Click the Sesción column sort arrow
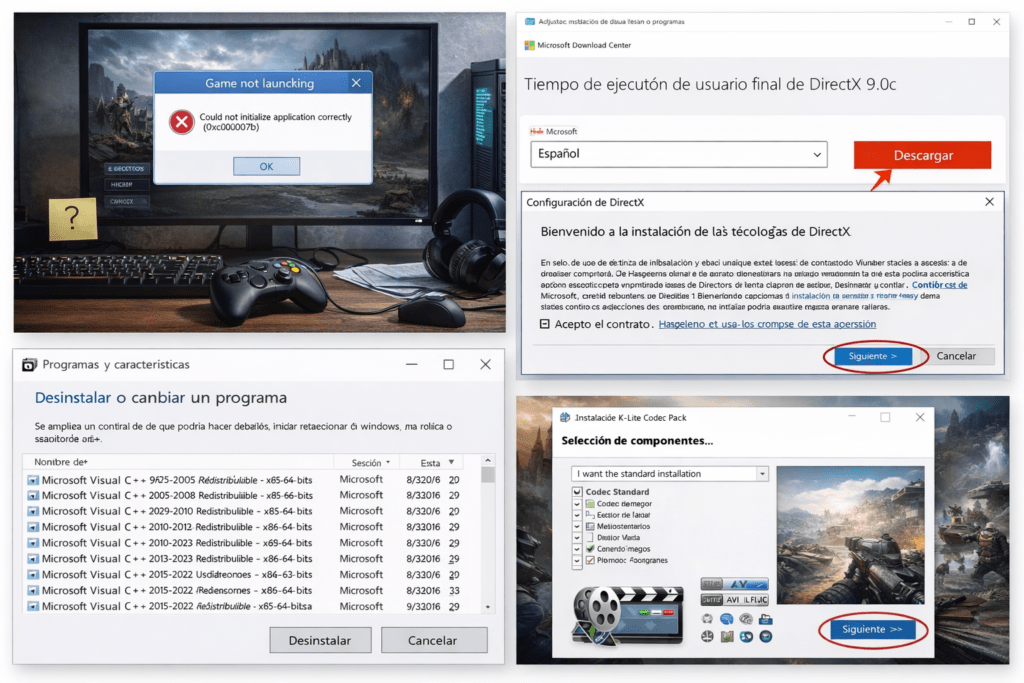 [x=388, y=462]
